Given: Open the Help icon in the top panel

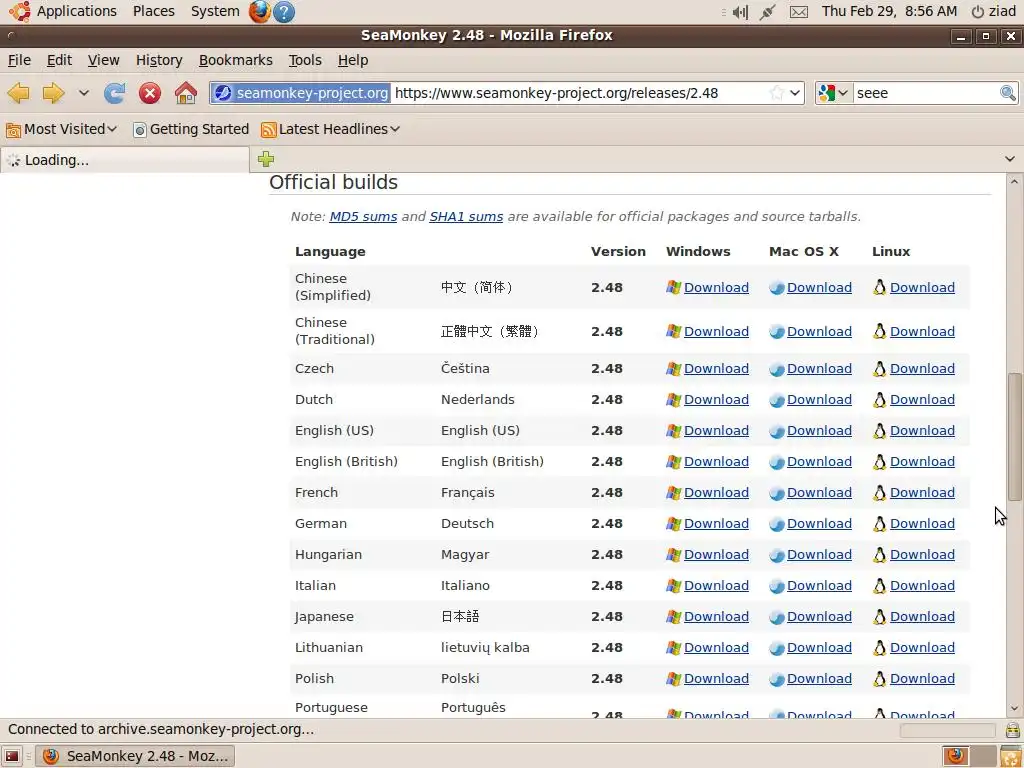Looking at the screenshot, I should [284, 11].
